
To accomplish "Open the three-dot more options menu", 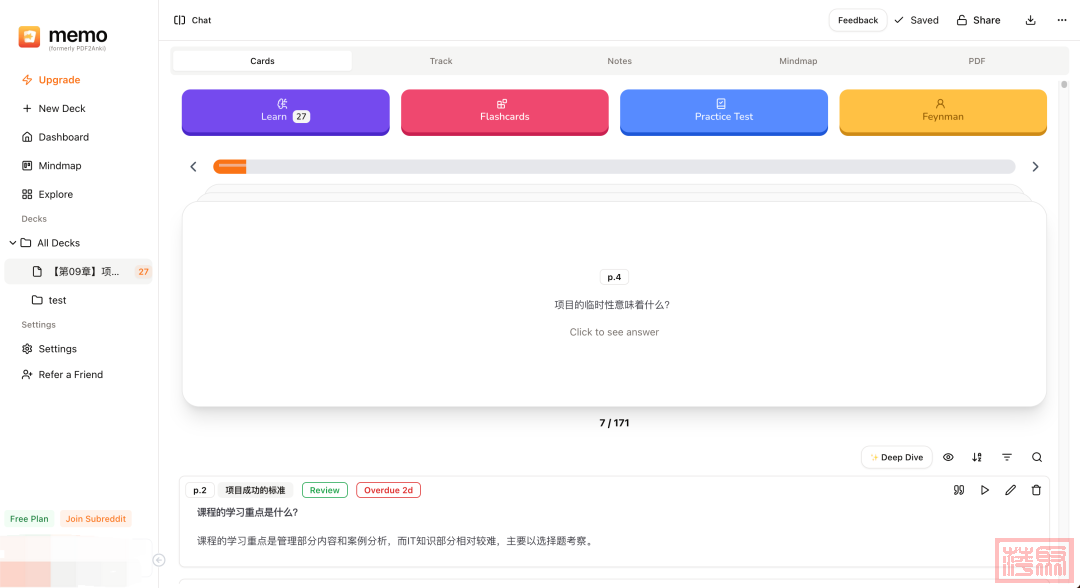I will click(x=1062, y=20).
